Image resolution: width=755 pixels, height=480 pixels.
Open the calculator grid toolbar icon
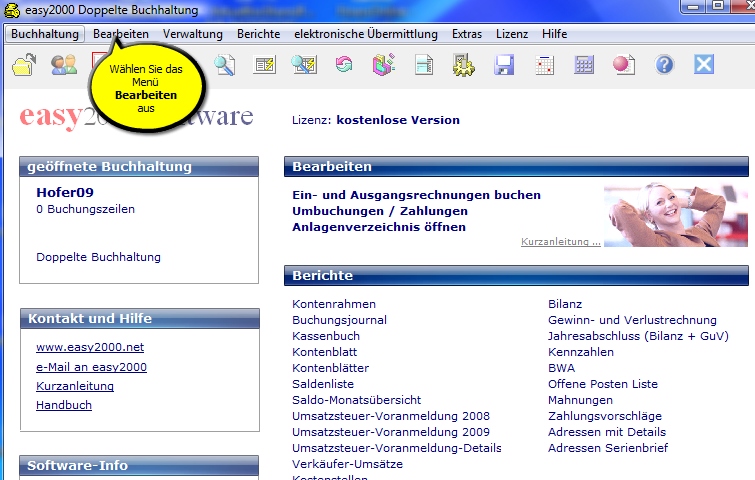pos(584,65)
